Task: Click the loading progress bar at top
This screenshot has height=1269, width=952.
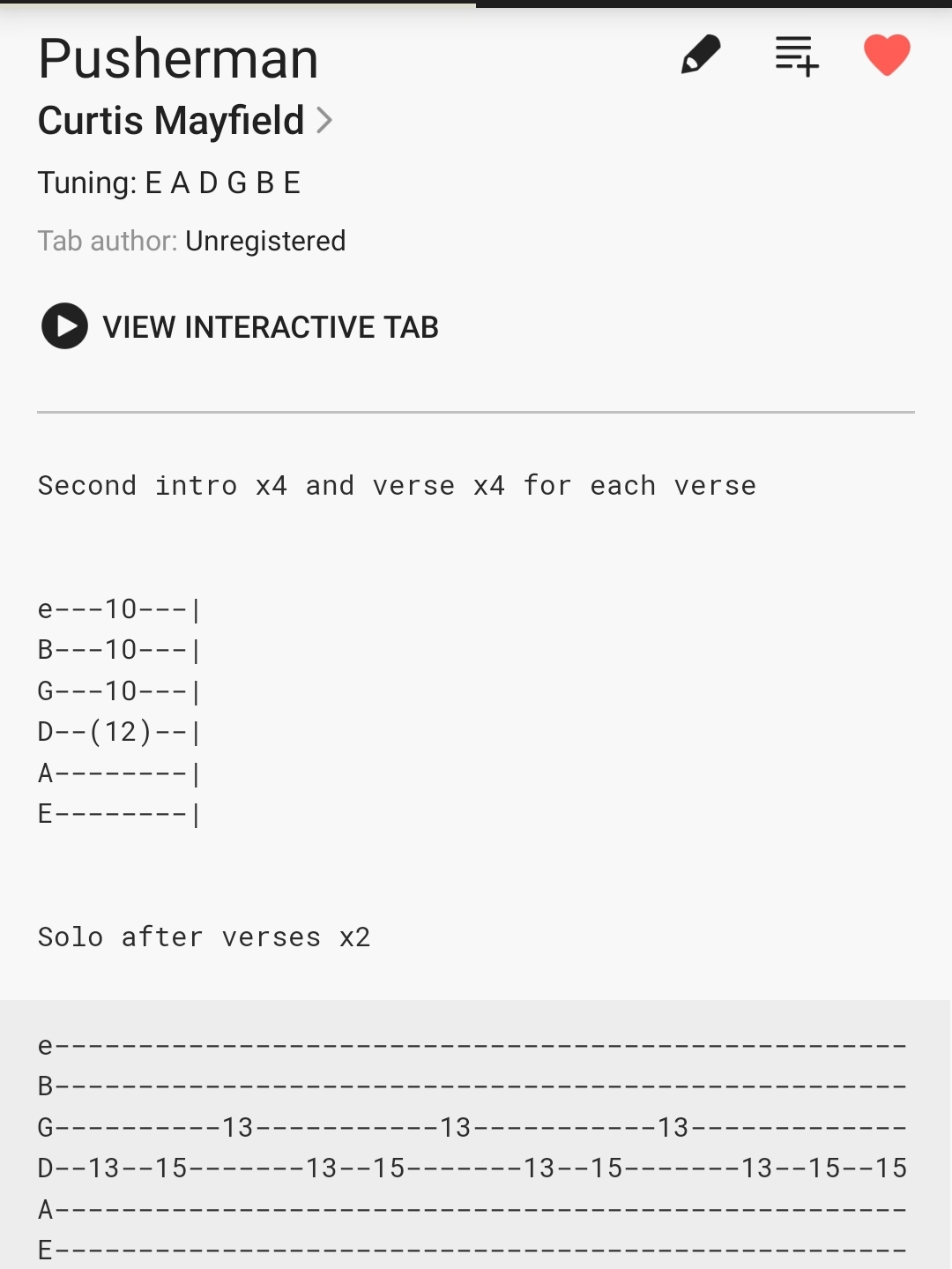Action: (238, 4)
